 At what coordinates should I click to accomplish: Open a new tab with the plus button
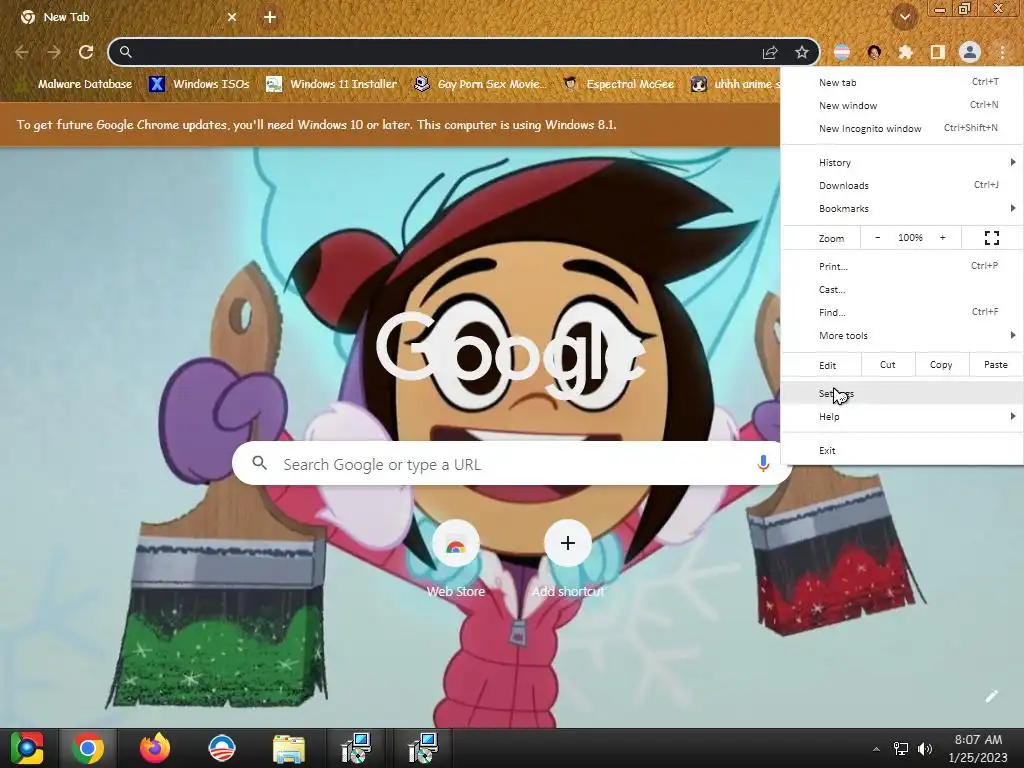pos(270,17)
